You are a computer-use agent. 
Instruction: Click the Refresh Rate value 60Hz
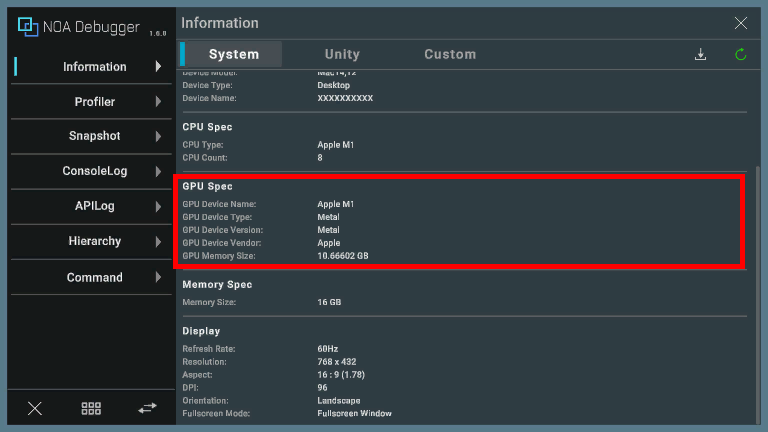pyautogui.click(x=328, y=349)
